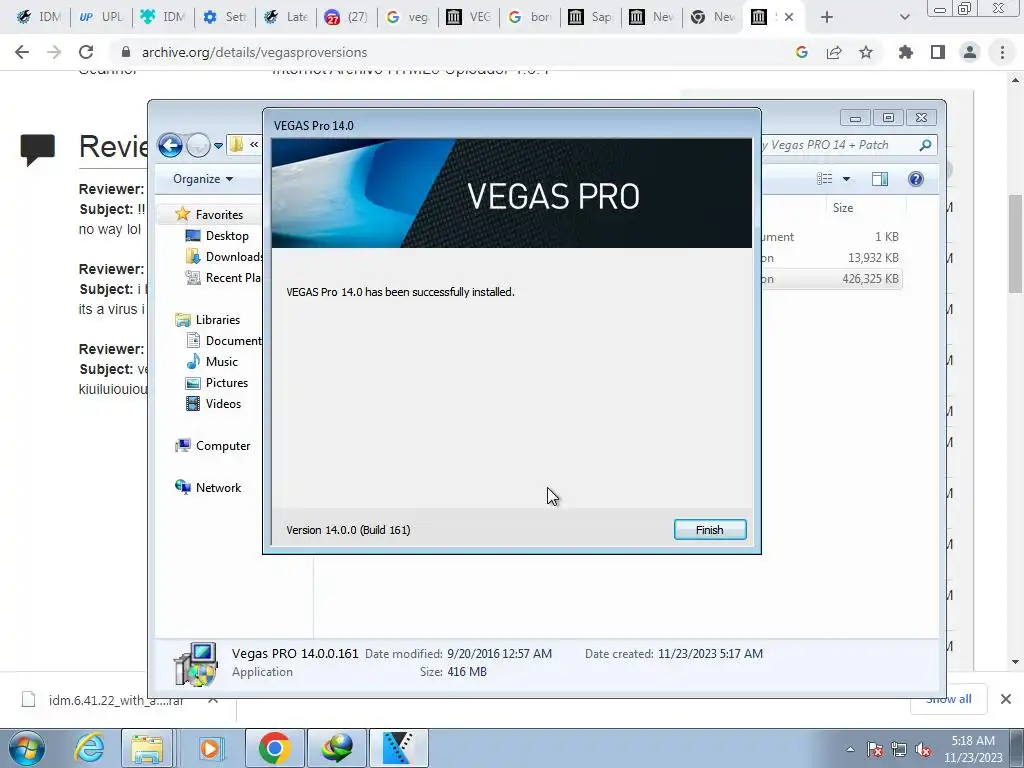The image size is (1024, 768).
Task: Select the 13,932 KB file row
Action: pos(831,258)
